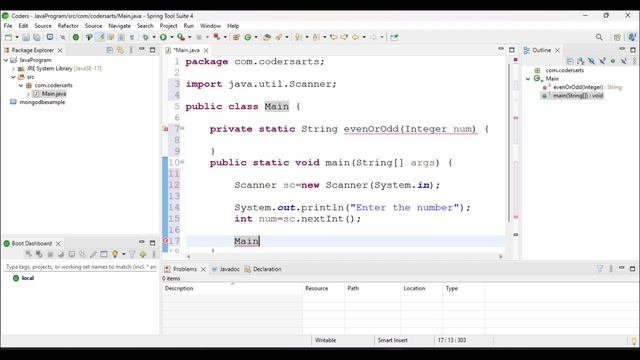
Task: Toggle the Java perspective button at top right
Action: (632, 37)
